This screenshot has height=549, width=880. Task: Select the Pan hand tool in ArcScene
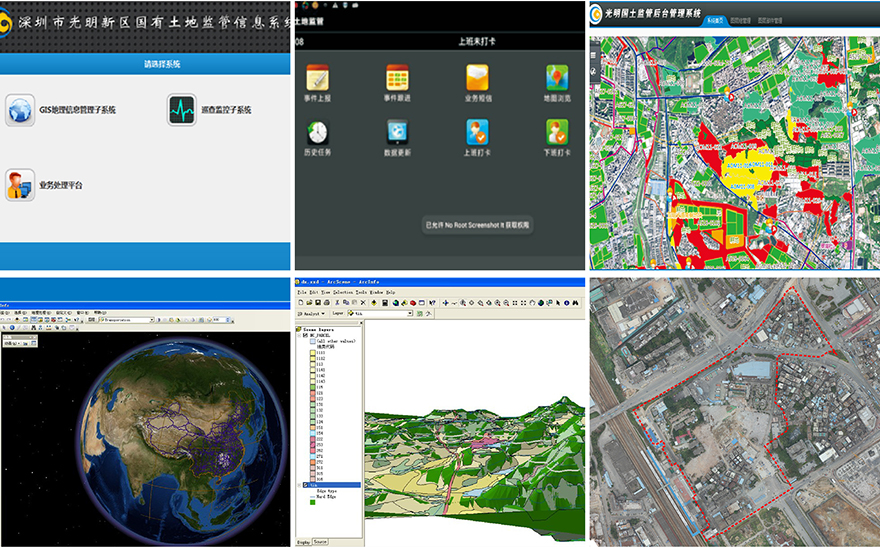click(532, 303)
